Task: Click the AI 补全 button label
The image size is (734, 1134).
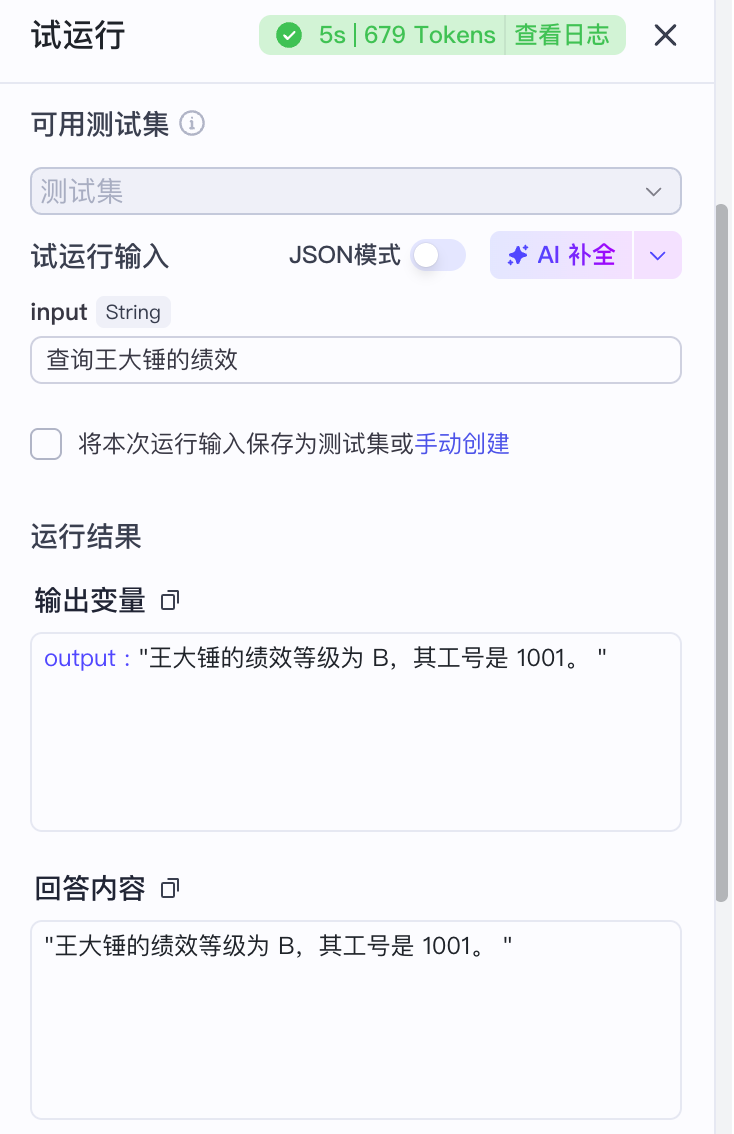Action: [x=576, y=256]
